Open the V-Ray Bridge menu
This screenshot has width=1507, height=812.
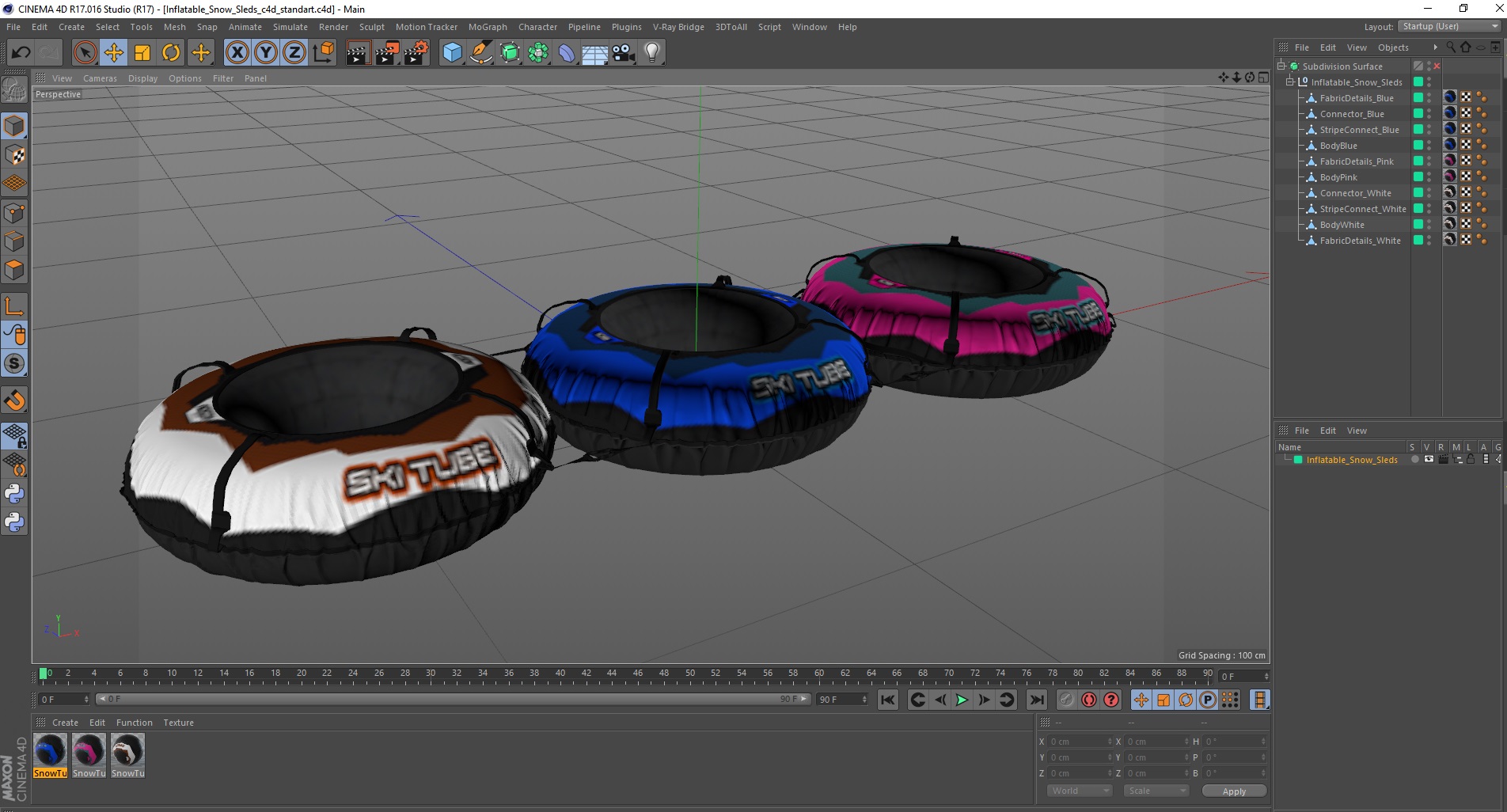(x=678, y=27)
